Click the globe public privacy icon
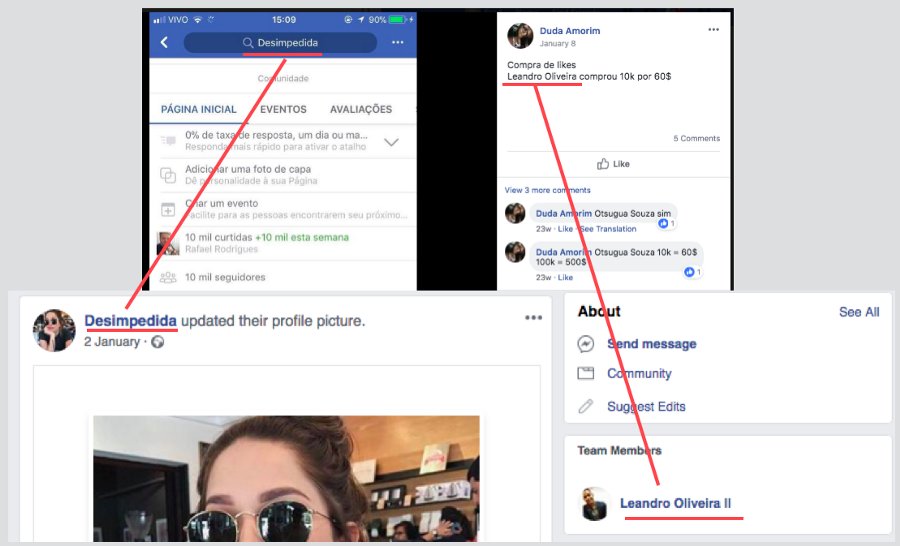This screenshot has height=546, width=900. click(157, 342)
